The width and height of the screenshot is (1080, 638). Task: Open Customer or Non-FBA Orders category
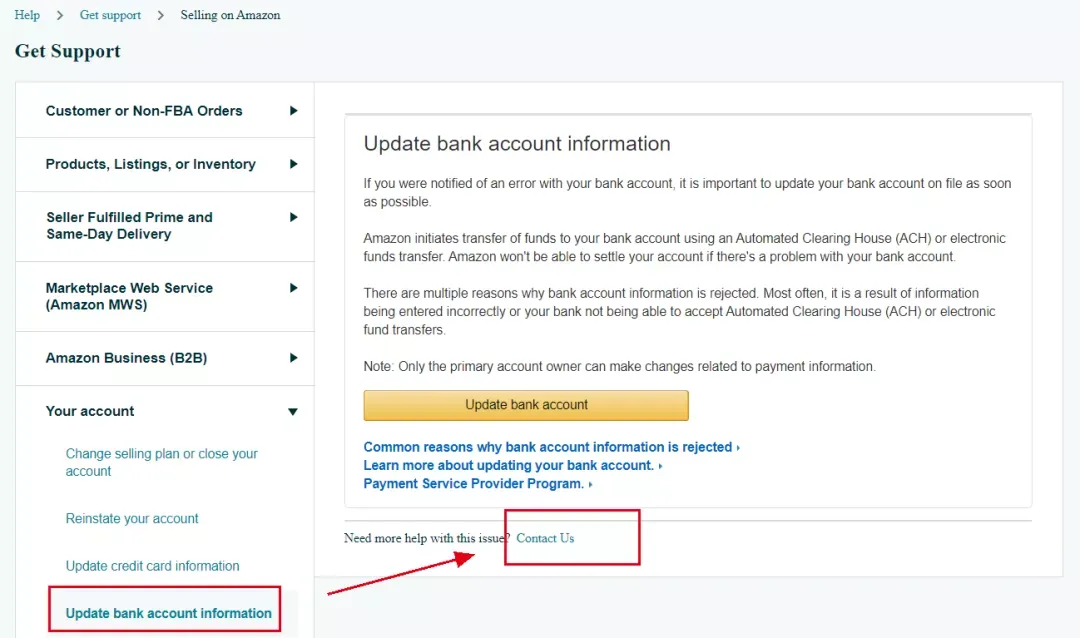[x=144, y=111]
